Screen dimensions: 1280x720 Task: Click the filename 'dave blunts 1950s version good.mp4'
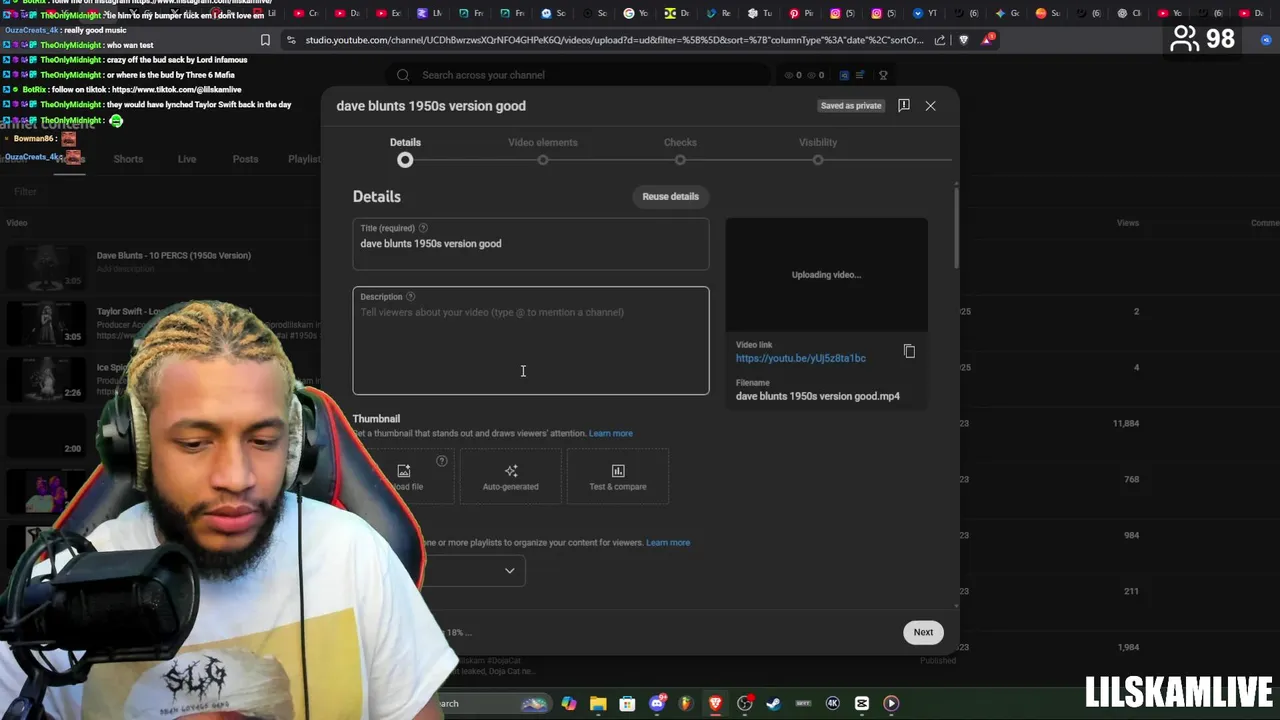(x=818, y=396)
